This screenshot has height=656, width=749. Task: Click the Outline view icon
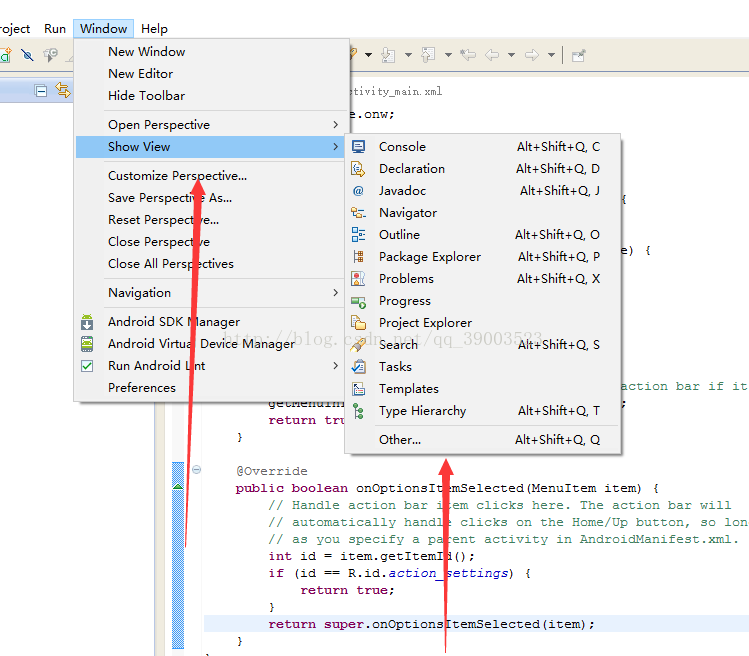point(358,235)
